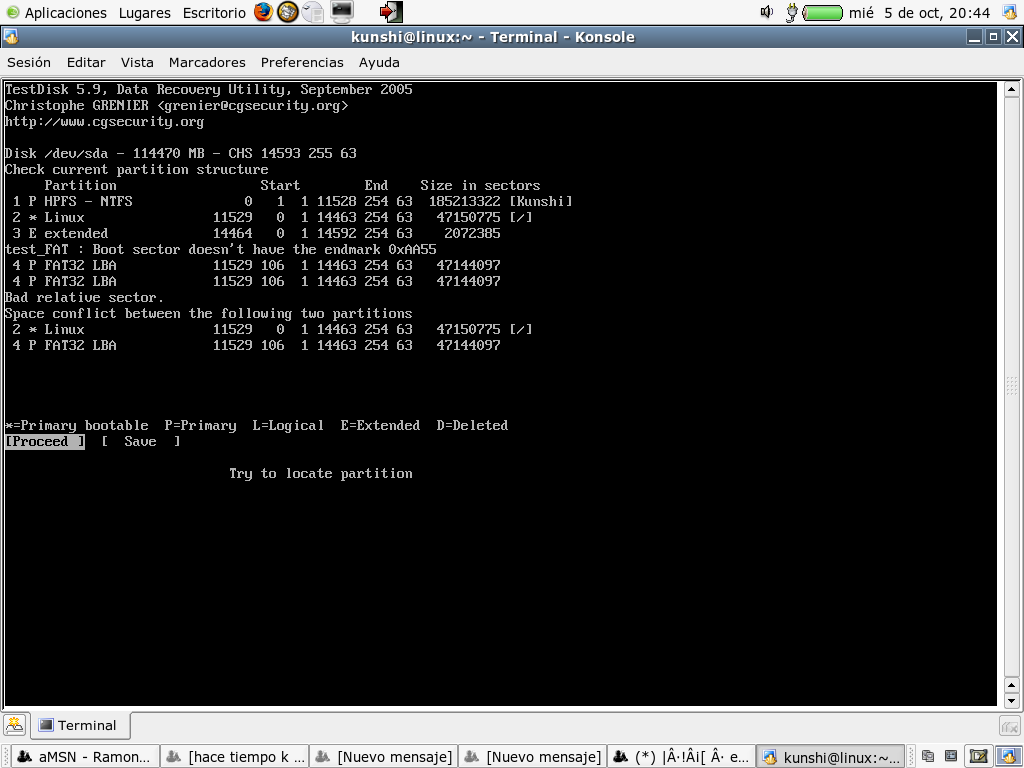Image resolution: width=1024 pixels, height=768 pixels.
Task: Switch to the Terminal session tab
Action: click(78, 725)
